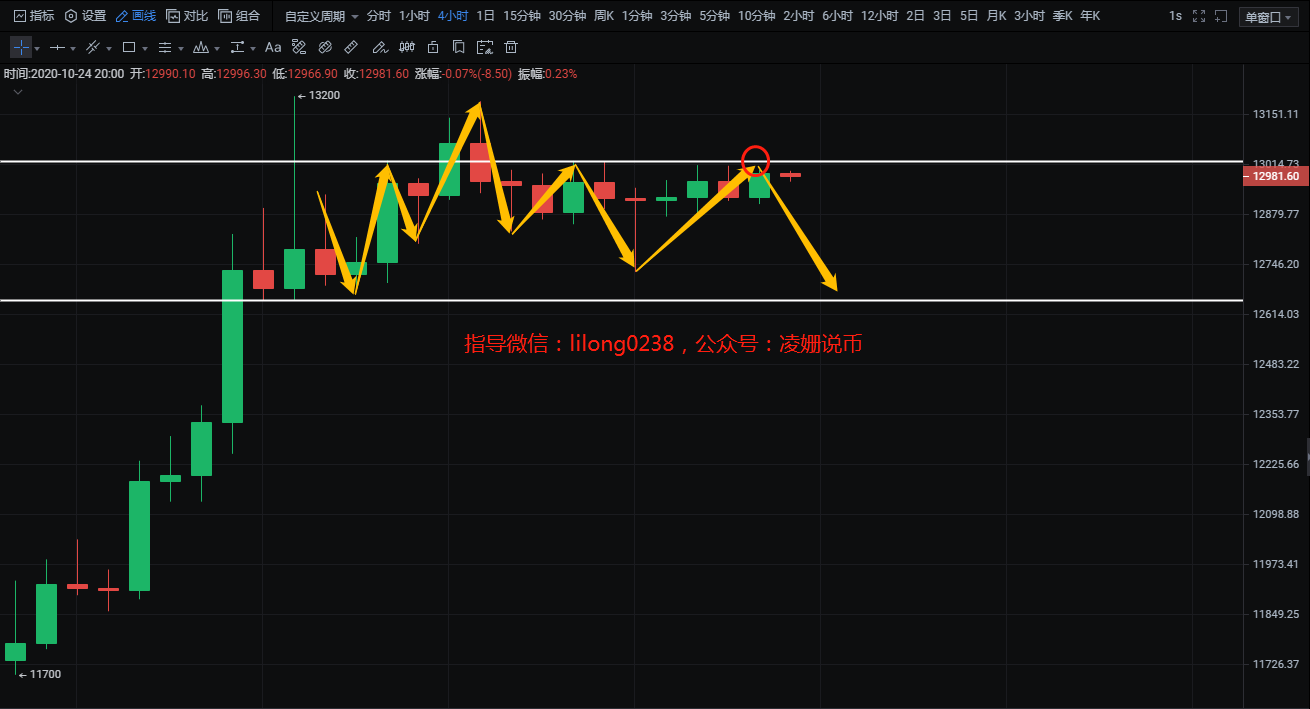Select the freehand pen drawing tool
This screenshot has width=1310, height=709.
click(378, 47)
